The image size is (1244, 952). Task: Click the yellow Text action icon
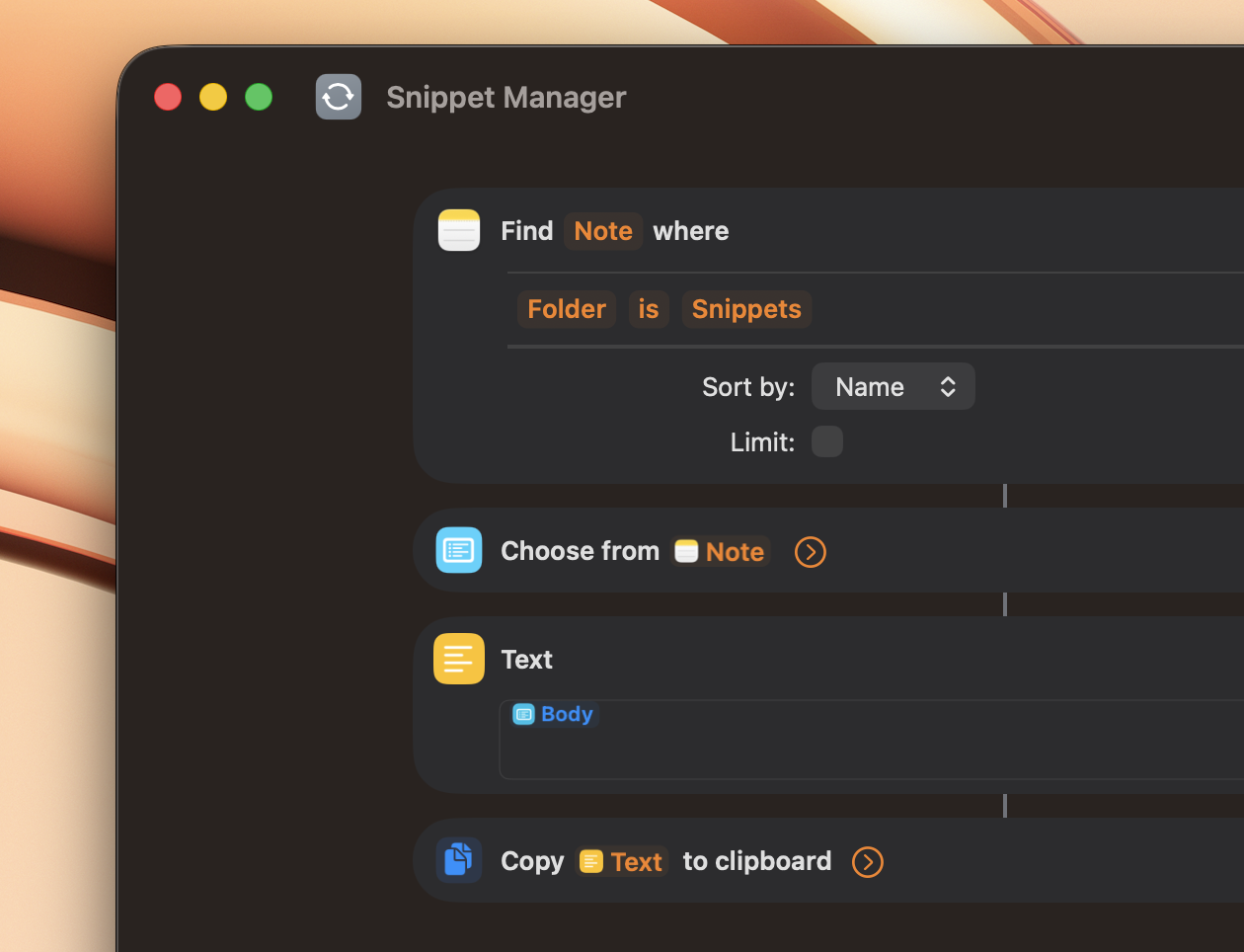[459, 659]
